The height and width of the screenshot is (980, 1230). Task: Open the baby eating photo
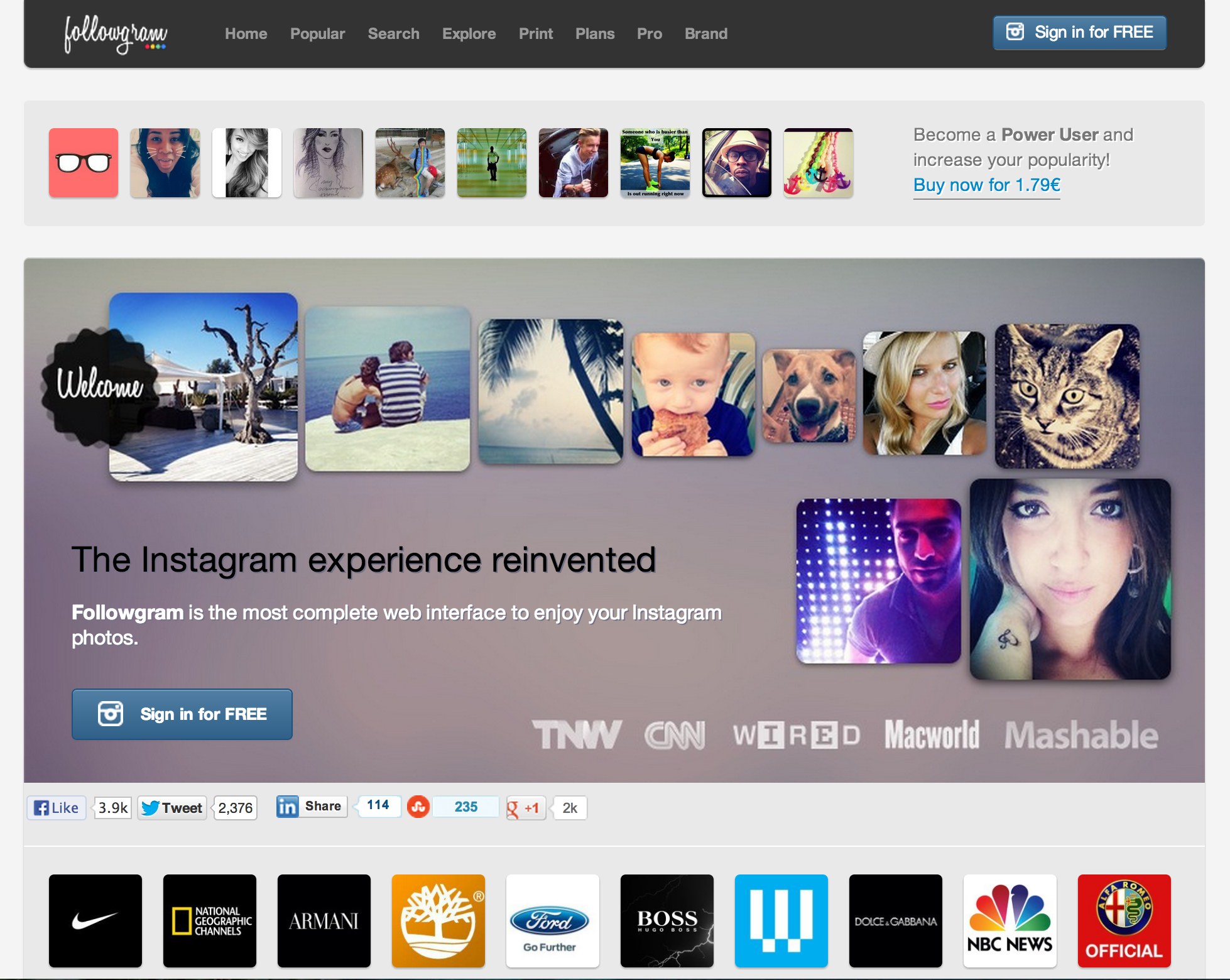coord(694,395)
